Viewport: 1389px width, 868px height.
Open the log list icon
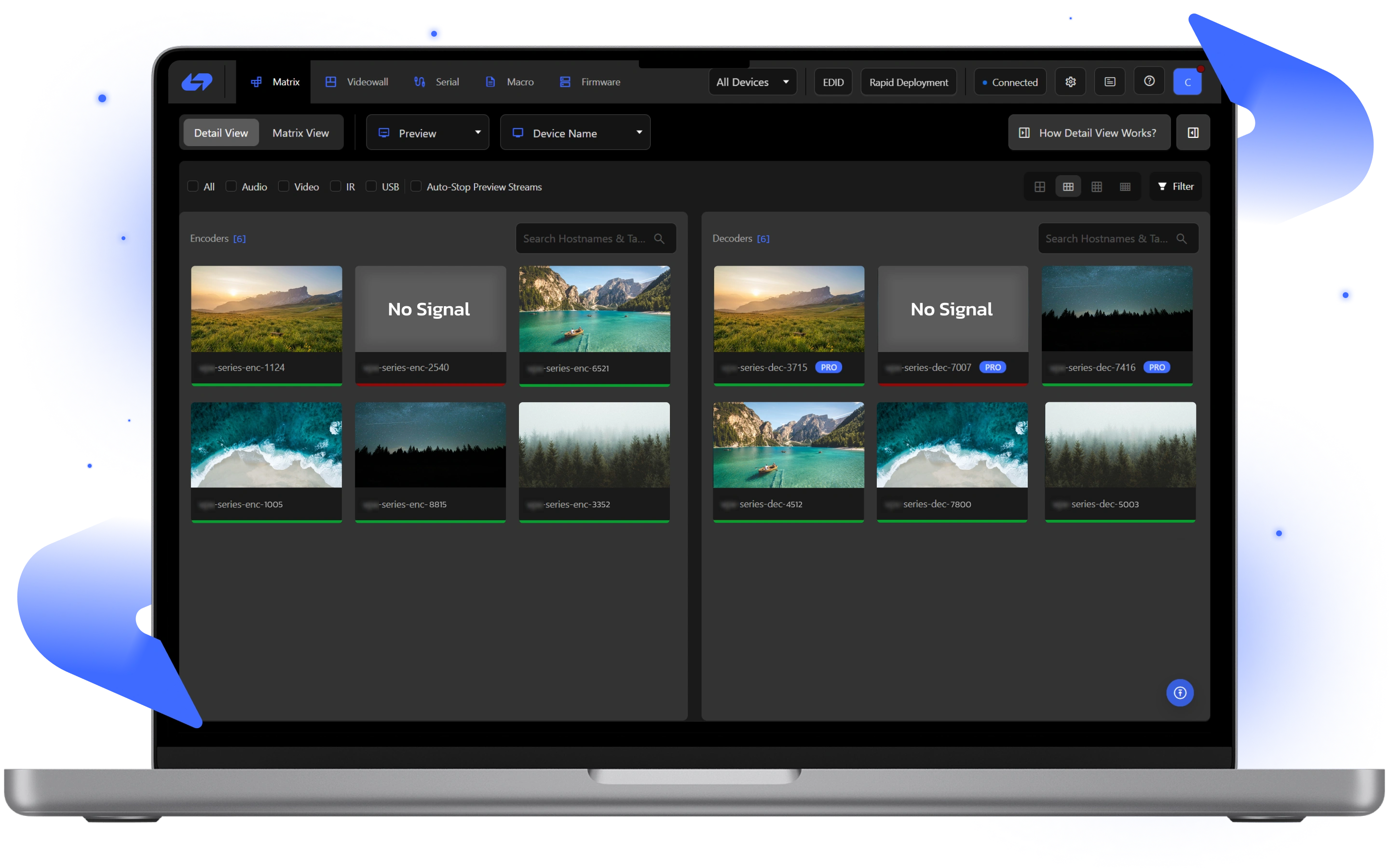(1109, 82)
